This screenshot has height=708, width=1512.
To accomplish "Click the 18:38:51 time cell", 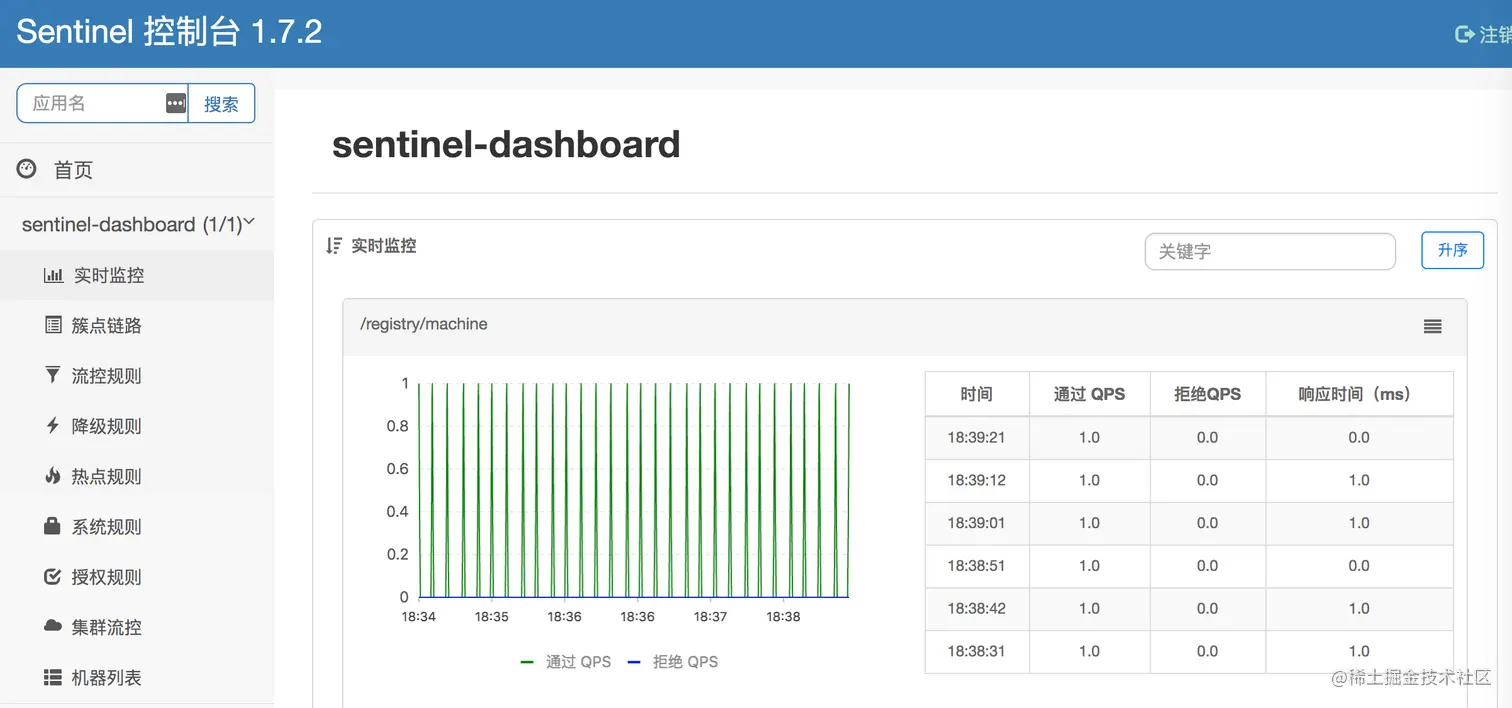I will (x=977, y=566).
